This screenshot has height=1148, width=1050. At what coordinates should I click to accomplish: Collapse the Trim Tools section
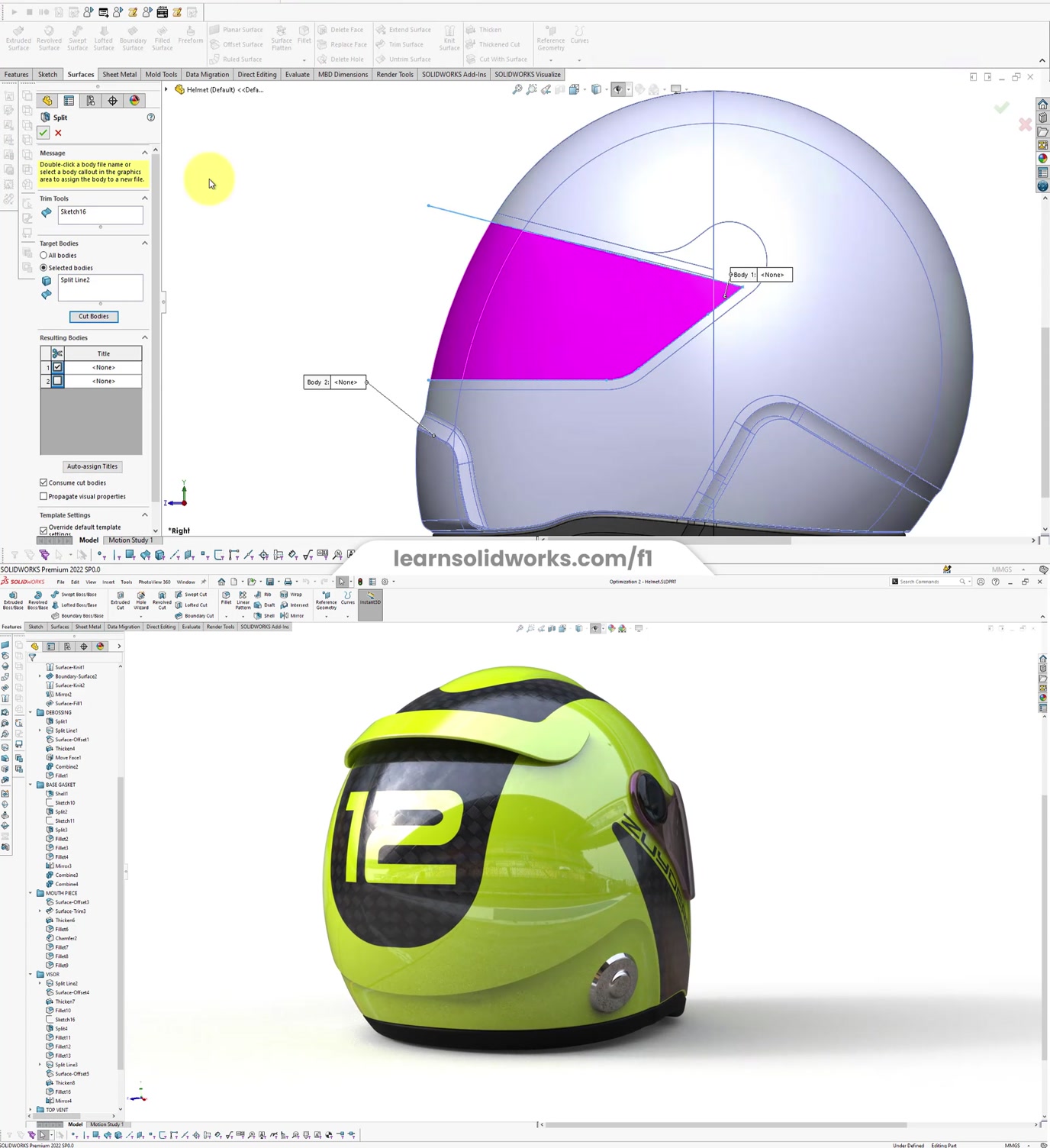point(144,198)
